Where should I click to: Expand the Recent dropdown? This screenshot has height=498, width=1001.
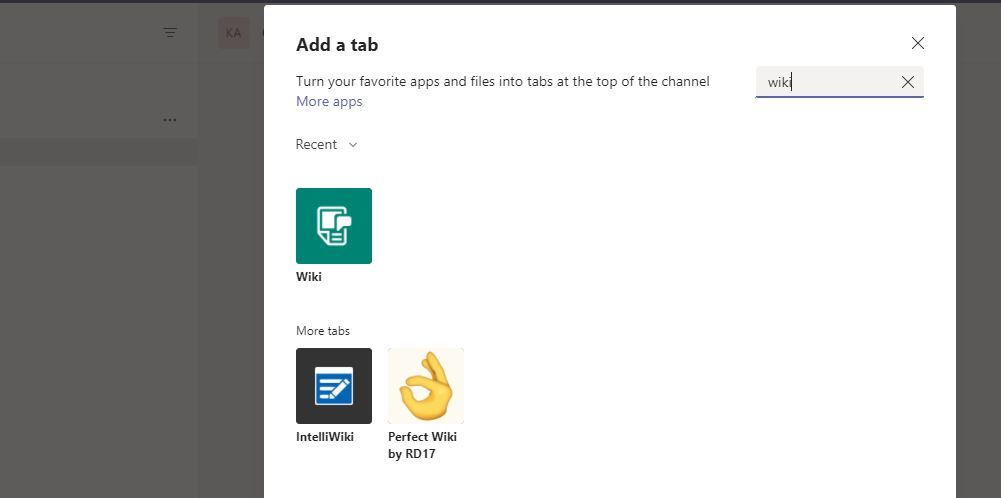(x=326, y=144)
